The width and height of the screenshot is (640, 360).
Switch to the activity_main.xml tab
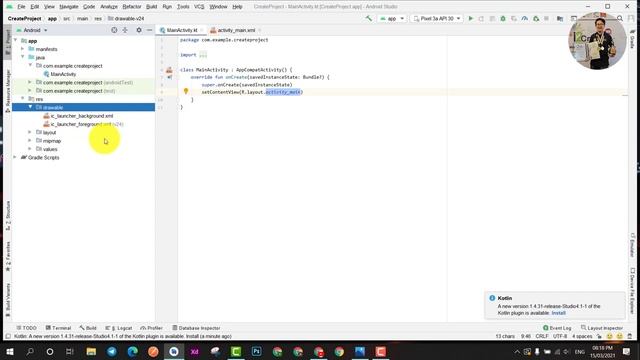point(236,30)
